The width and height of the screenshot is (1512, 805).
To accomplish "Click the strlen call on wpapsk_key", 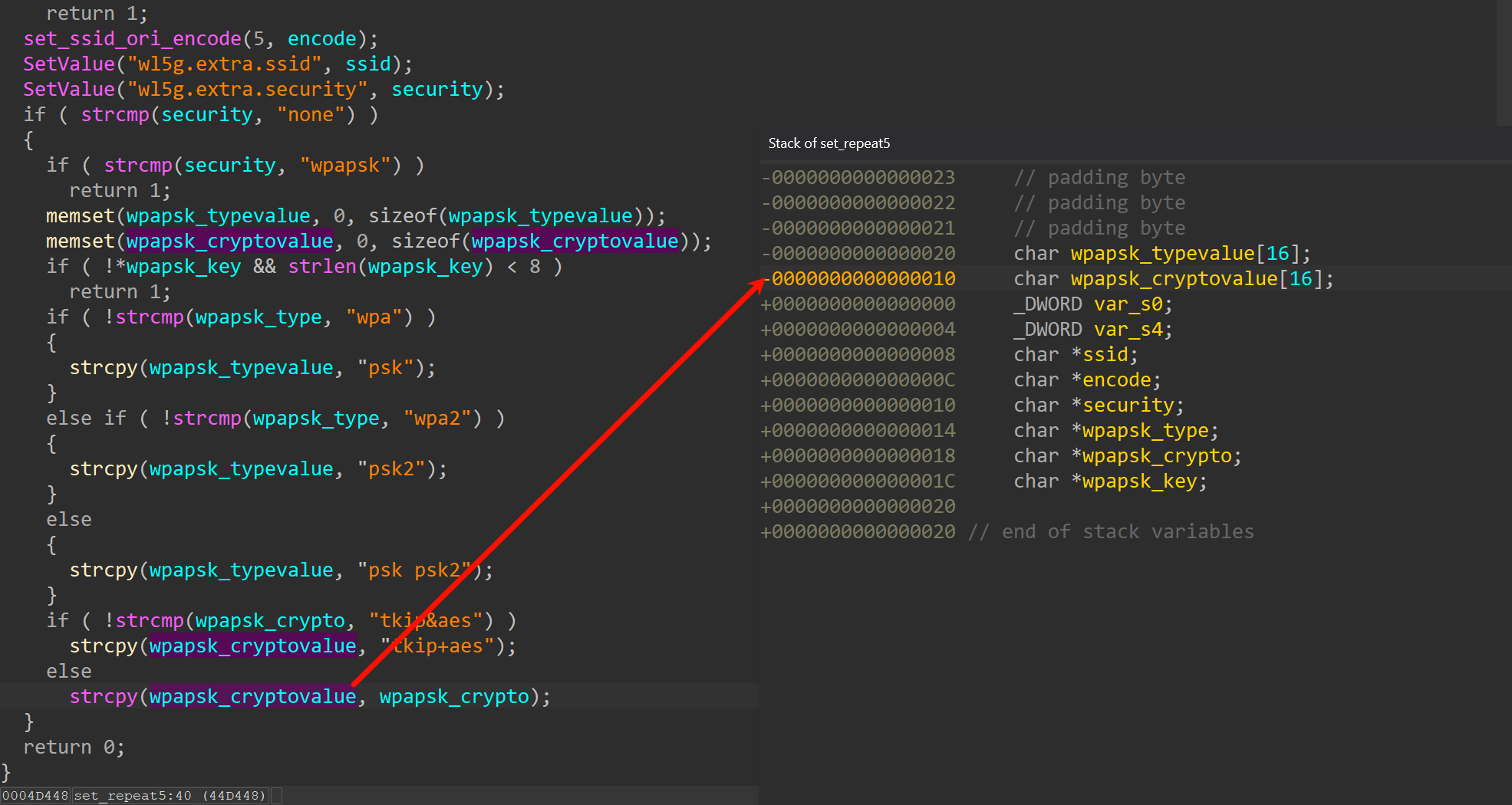I will (391, 266).
